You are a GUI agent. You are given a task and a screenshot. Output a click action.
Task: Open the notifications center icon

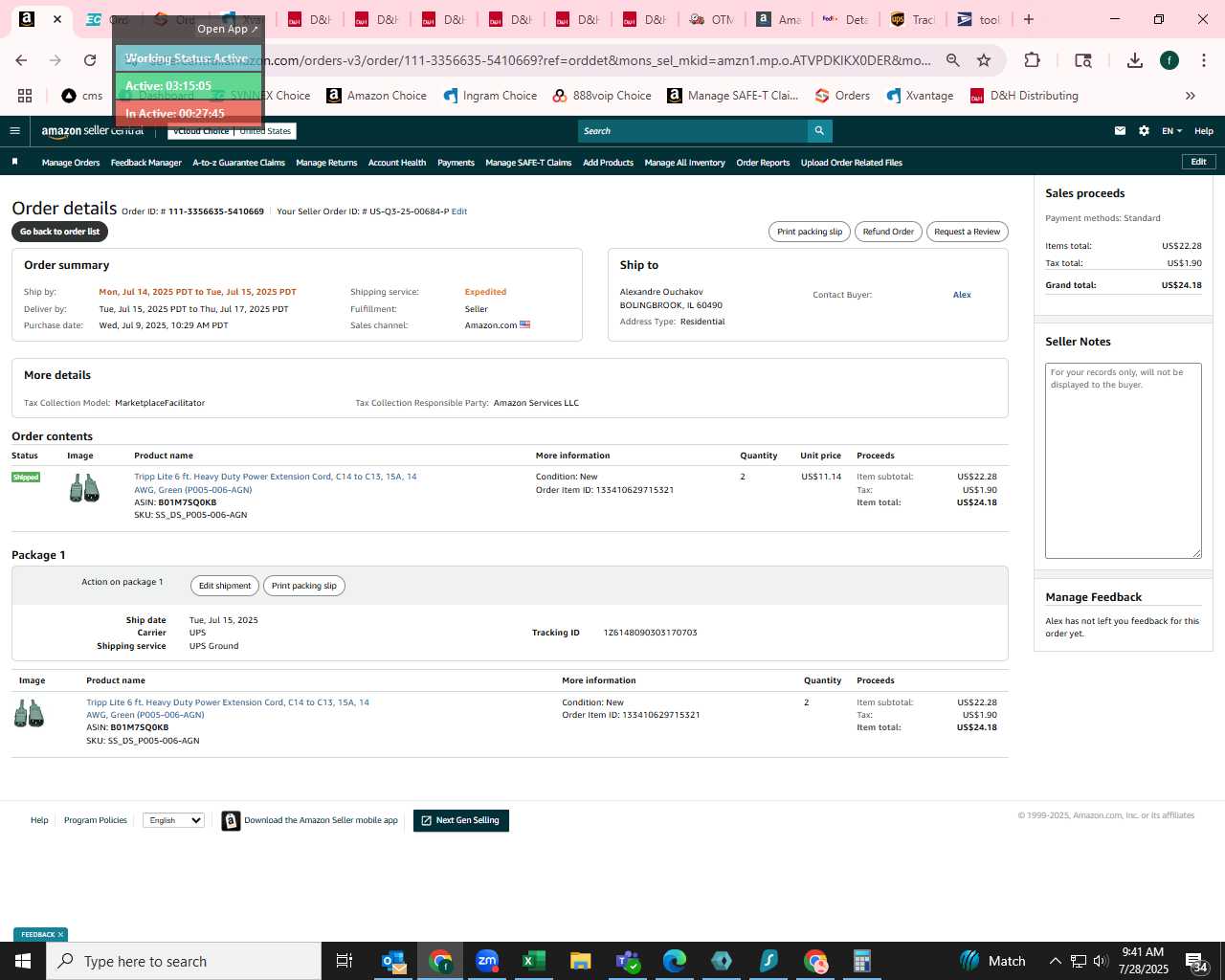tap(1196, 961)
